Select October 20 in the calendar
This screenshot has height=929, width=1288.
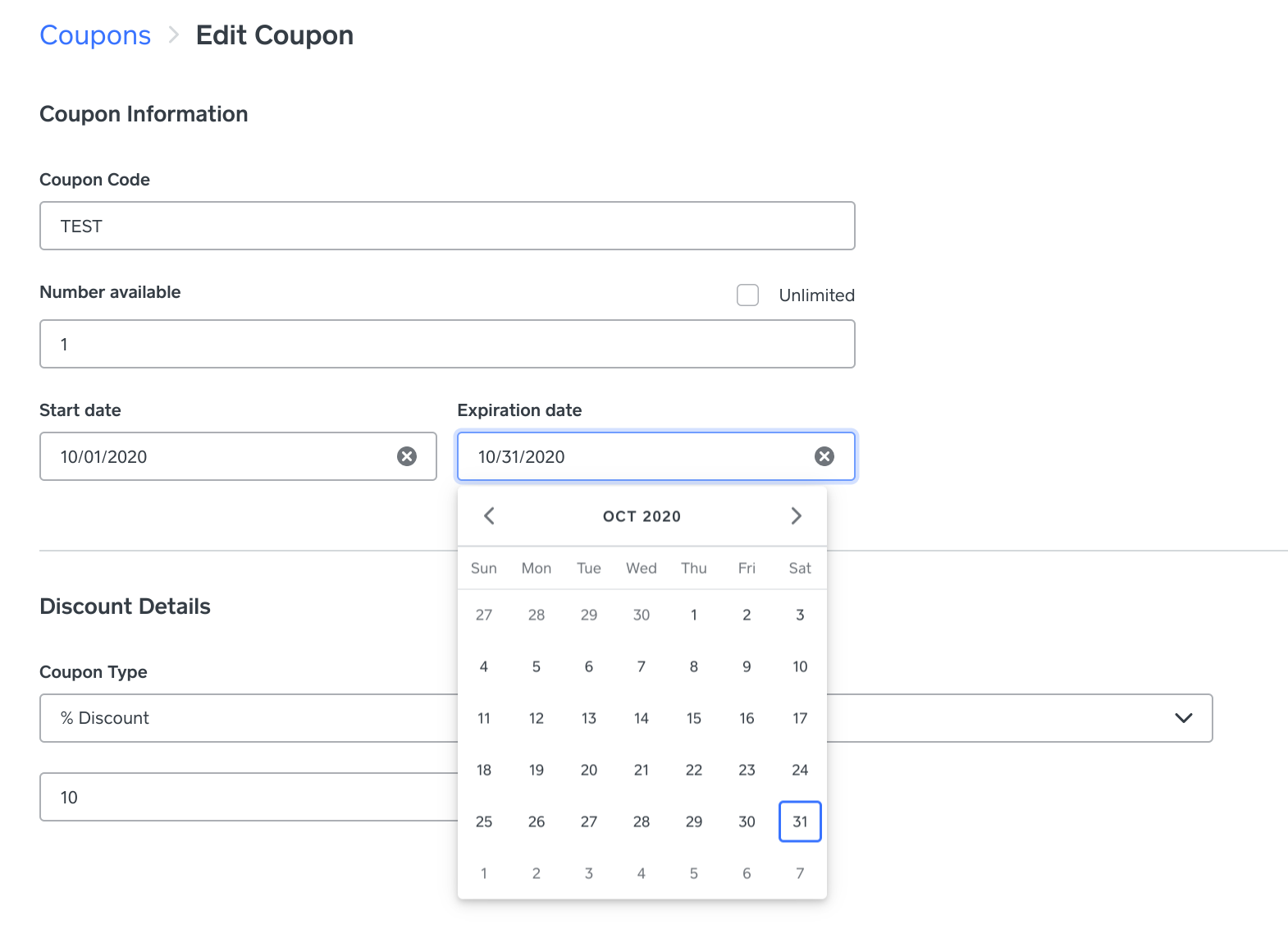coord(589,770)
